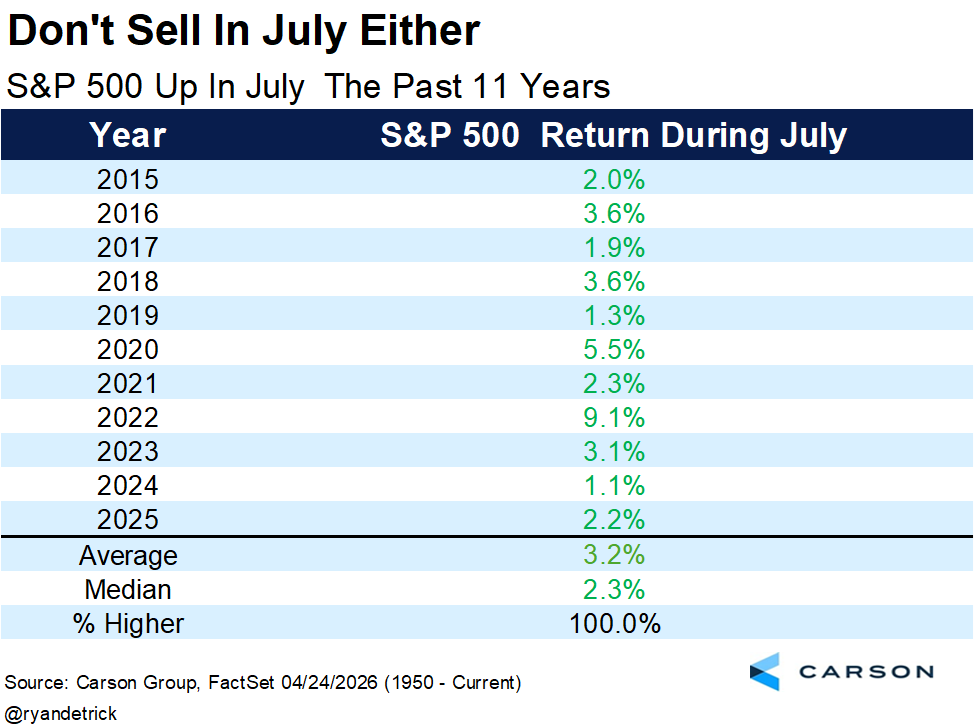Click the 5.5% return value
Screen dimensions: 975x728
pyautogui.click(x=614, y=349)
